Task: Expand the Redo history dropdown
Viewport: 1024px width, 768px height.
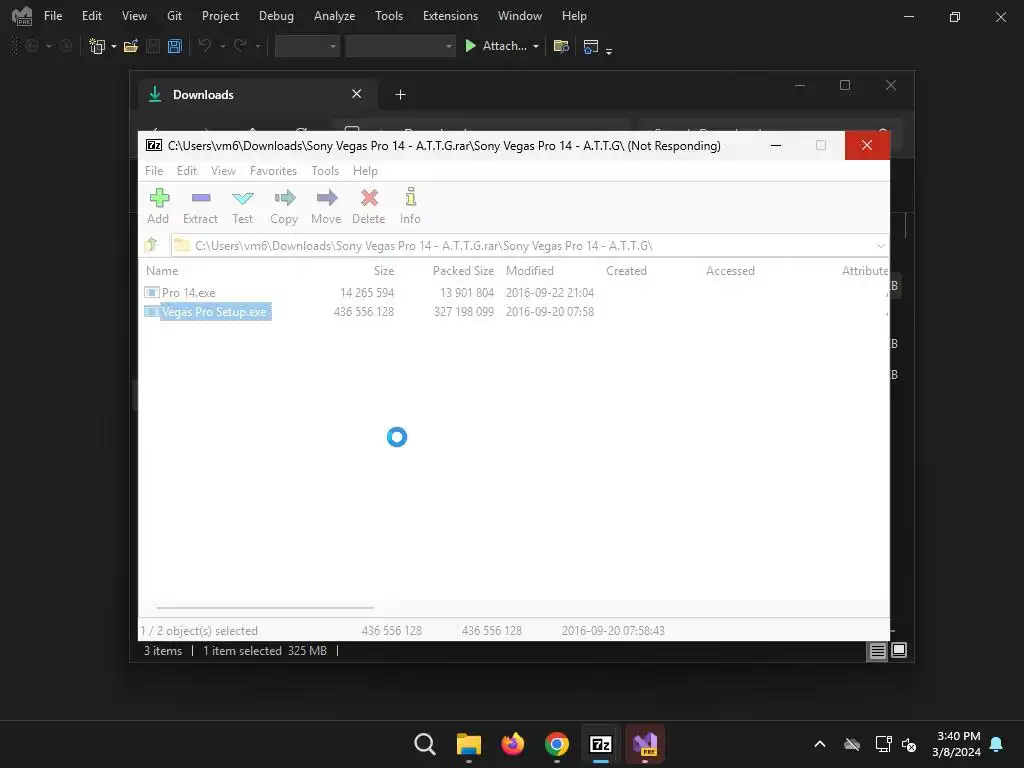Action: coord(258,46)
